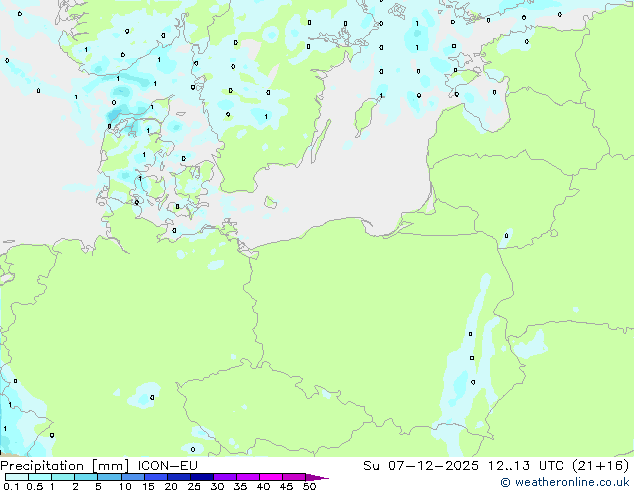This screenshot has width=634, height=490.
Task: Click the legend value '0.1'
Action: pos(11,486)
